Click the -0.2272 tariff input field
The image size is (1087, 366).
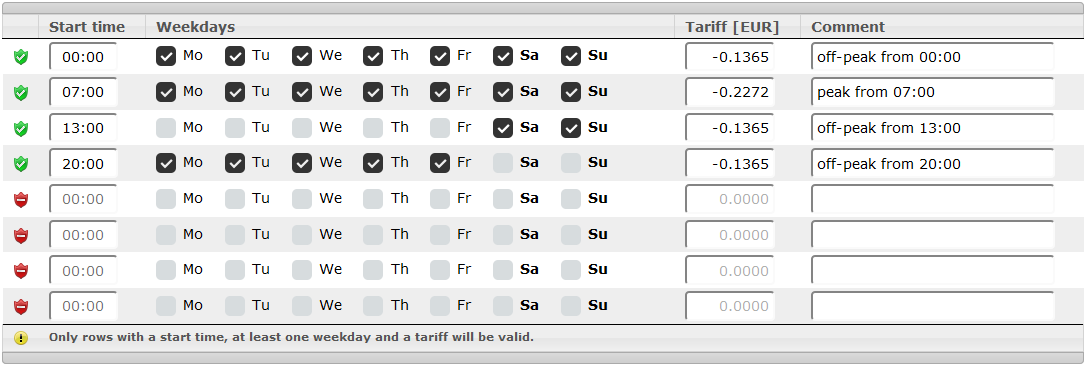729,92
